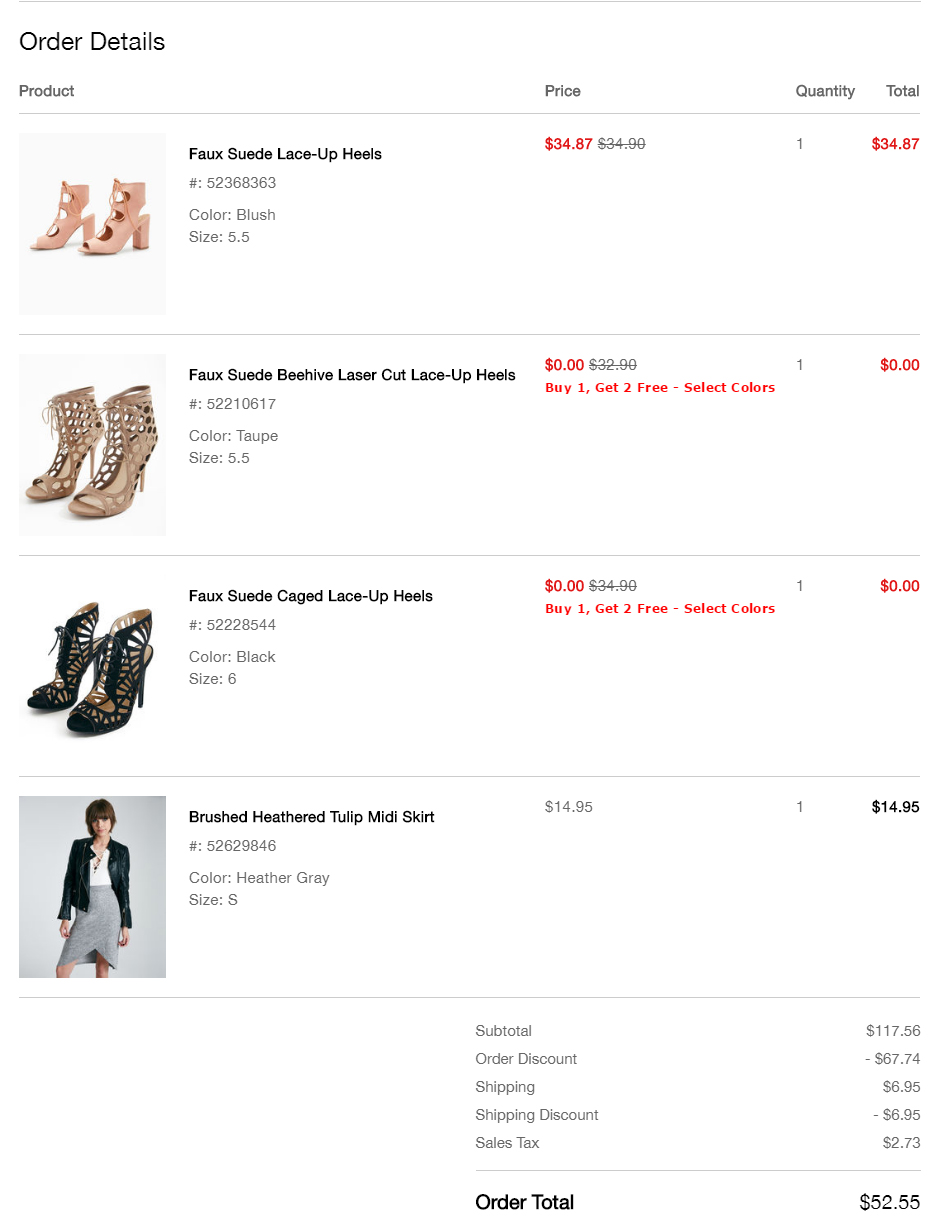948x1231 pixels.
Task: Open Faux Suede Beehive Laser Cut Lace-Up Heels
Action: [352, 375]
